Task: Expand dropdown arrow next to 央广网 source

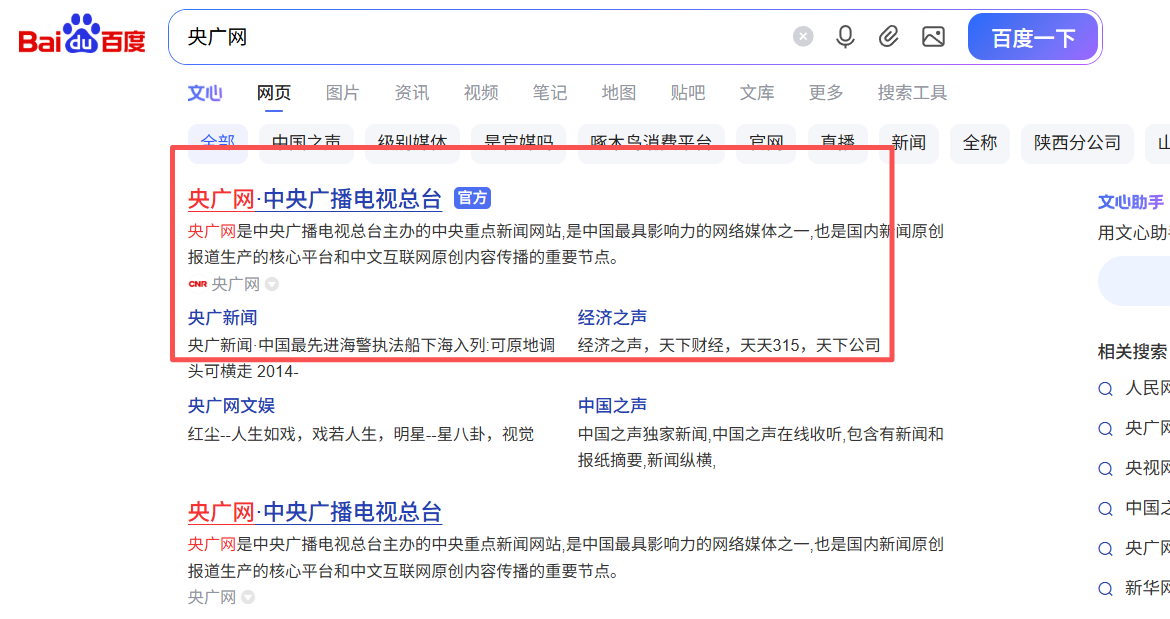Action: click(x=272, y=285)
